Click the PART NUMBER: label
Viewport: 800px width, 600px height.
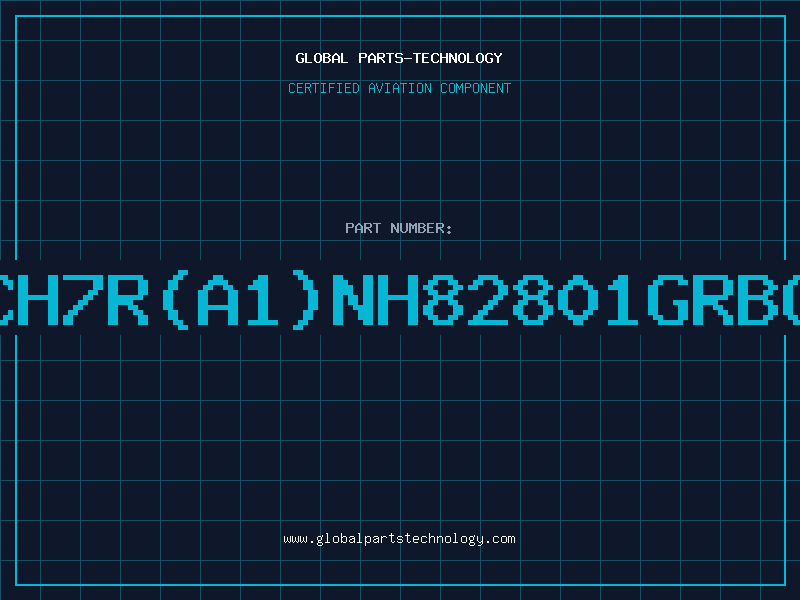point(399,228)
